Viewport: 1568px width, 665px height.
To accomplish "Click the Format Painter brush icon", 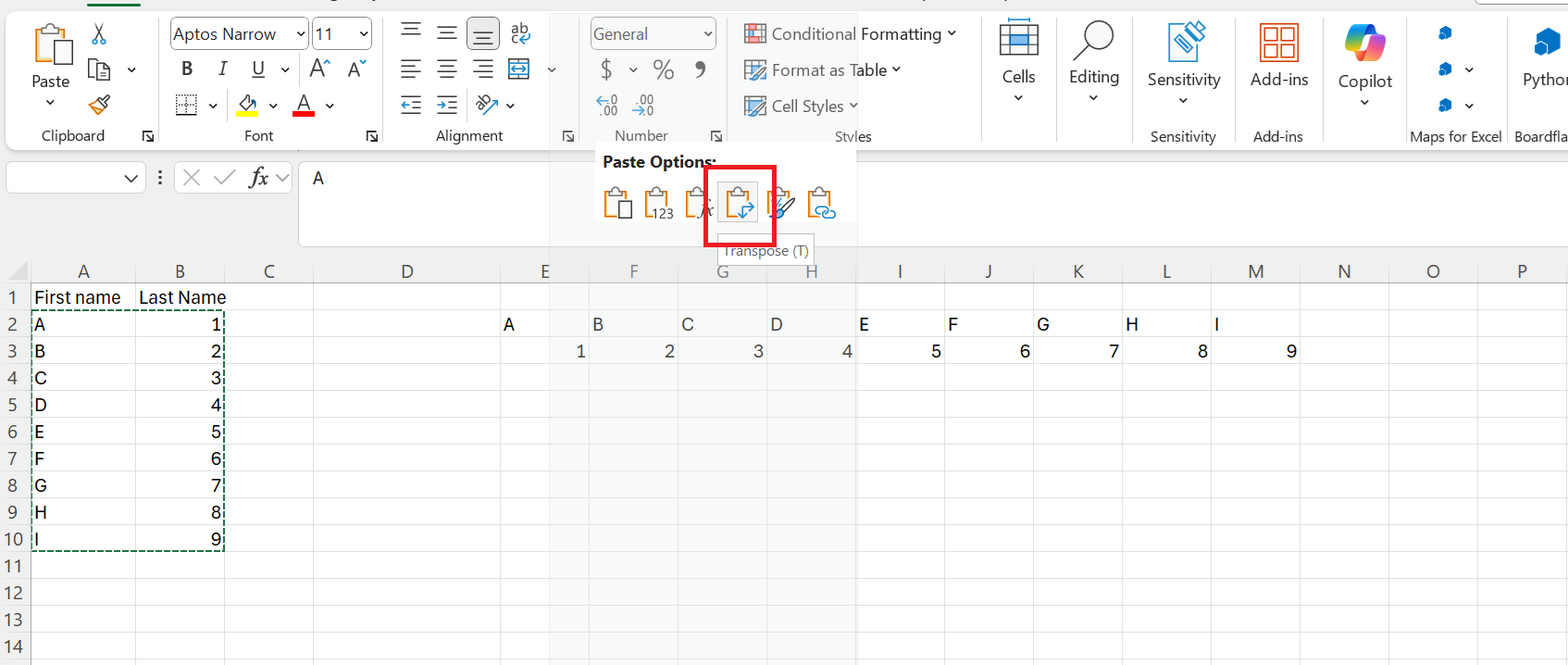I will [99, 106].
